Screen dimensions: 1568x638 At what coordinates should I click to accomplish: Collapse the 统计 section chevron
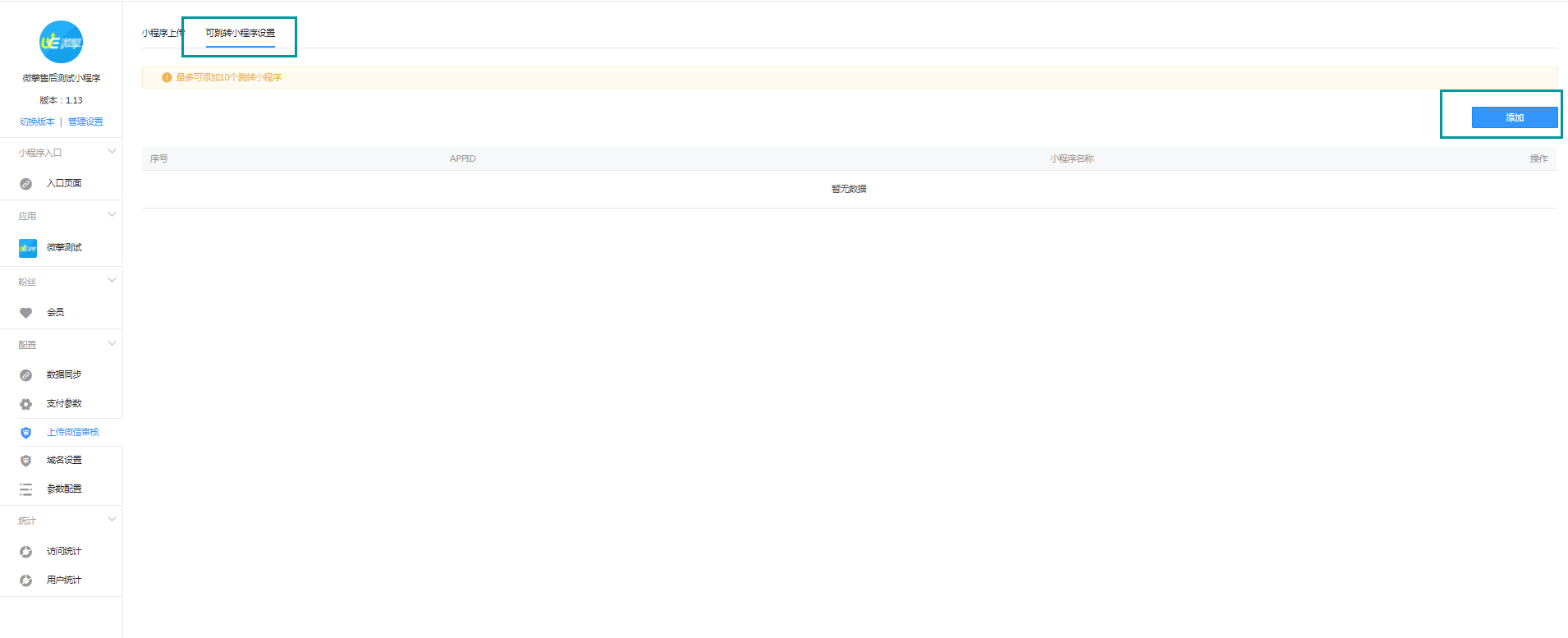(x=112, y=519)
